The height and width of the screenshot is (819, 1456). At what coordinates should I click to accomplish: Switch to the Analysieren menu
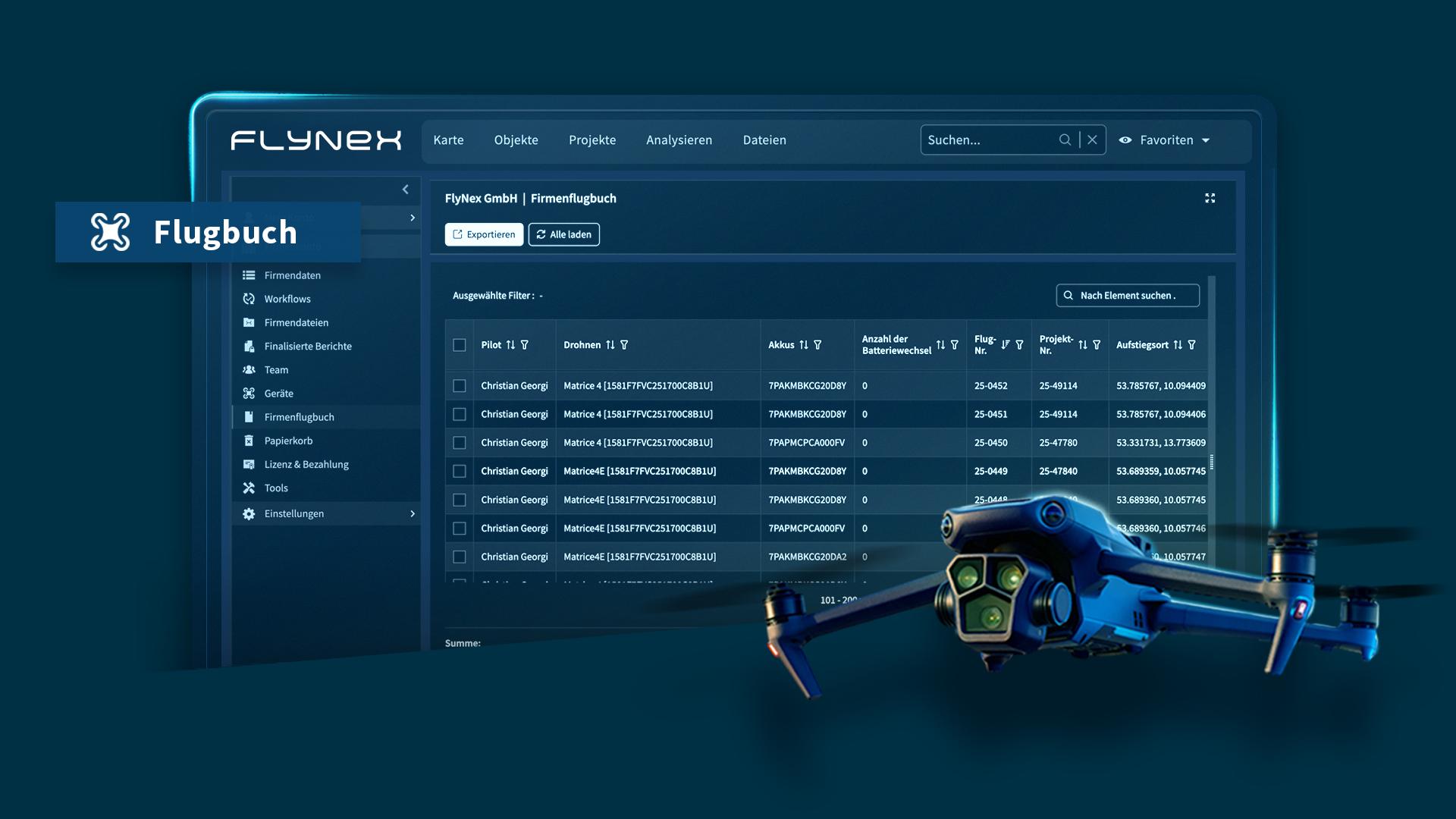(x=679, y=140)
